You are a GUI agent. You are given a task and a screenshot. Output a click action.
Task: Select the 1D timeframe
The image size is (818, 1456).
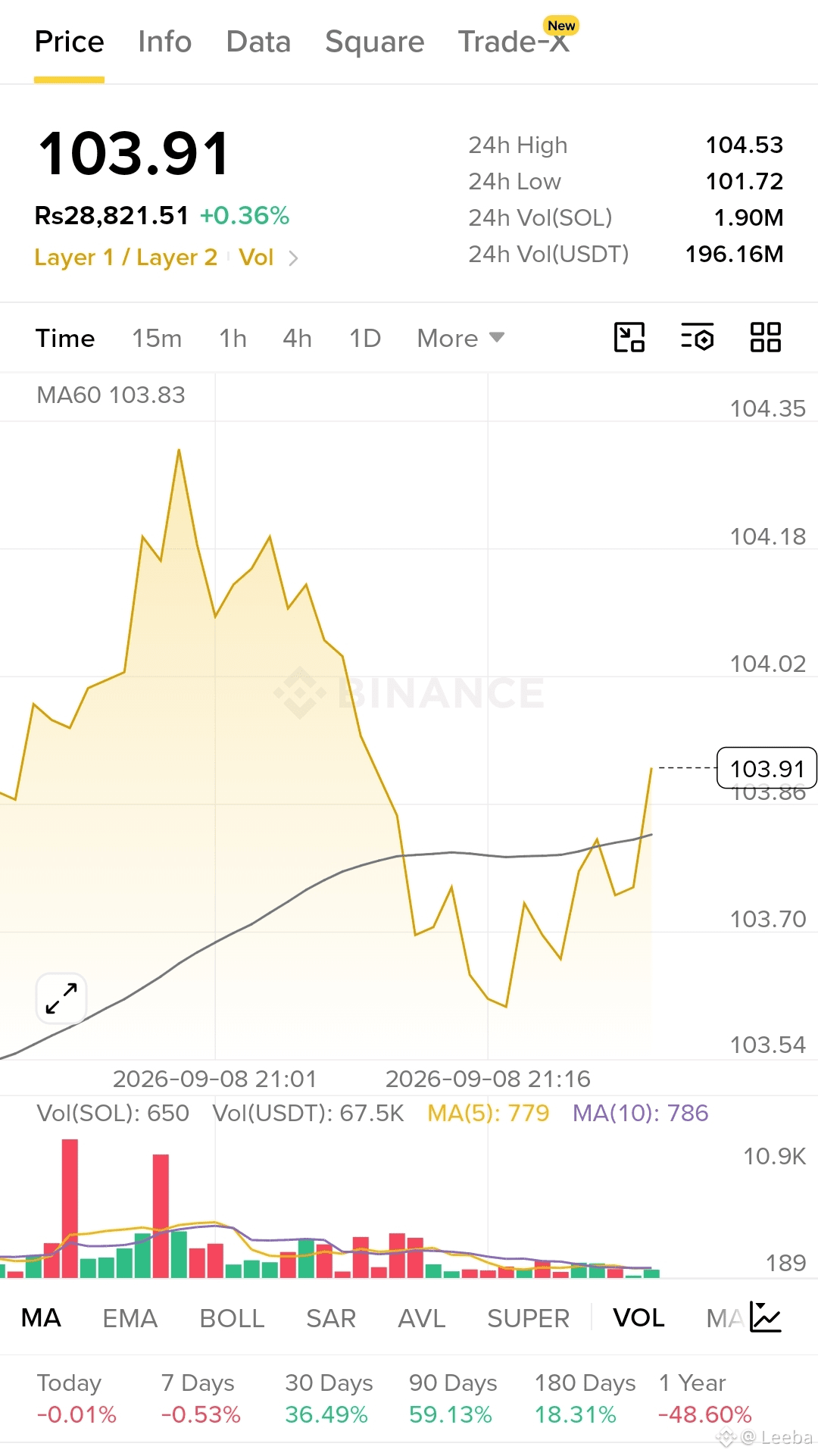coord(365,338)
